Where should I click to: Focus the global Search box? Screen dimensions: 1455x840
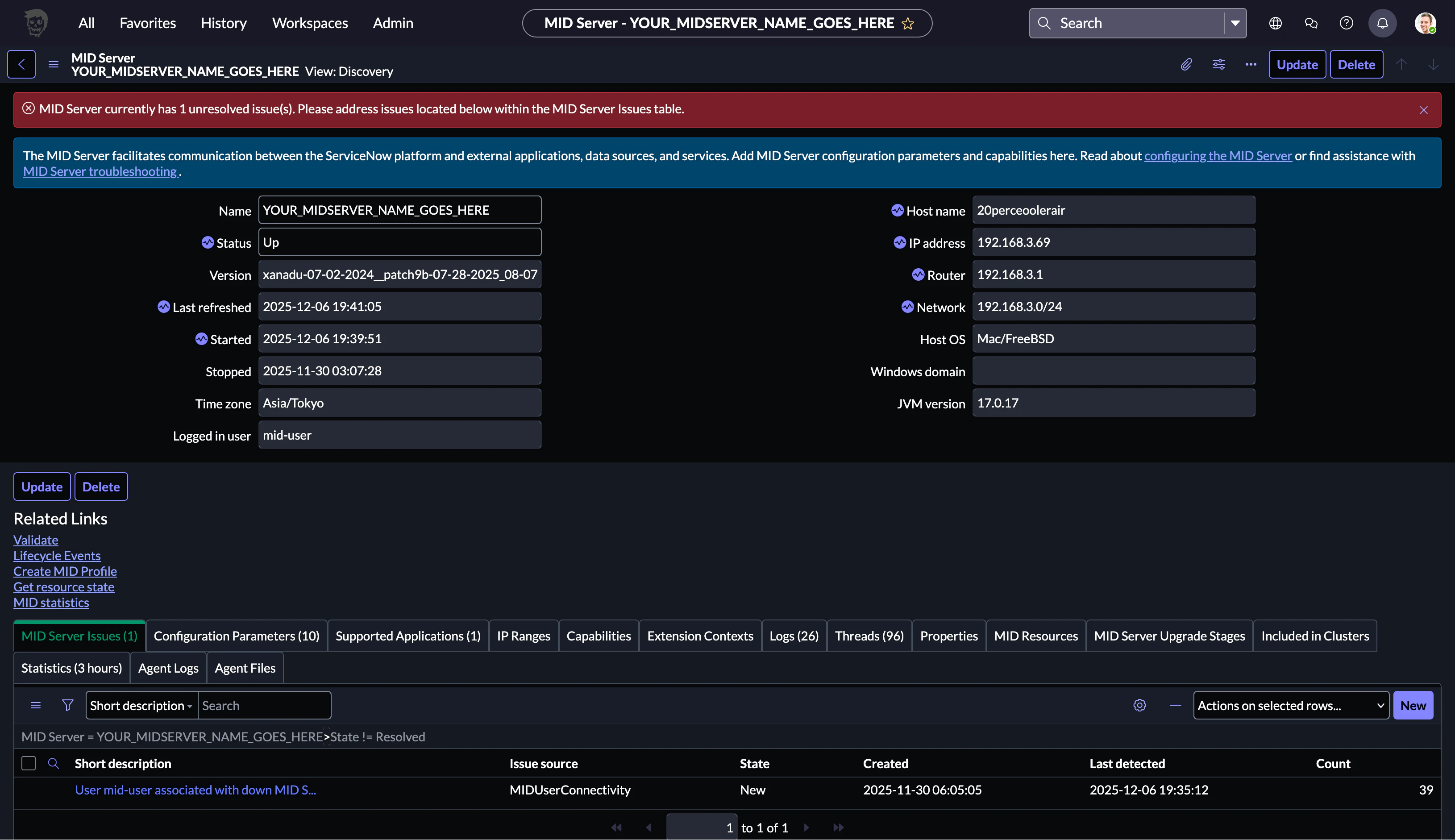(x=1128, y=23)
